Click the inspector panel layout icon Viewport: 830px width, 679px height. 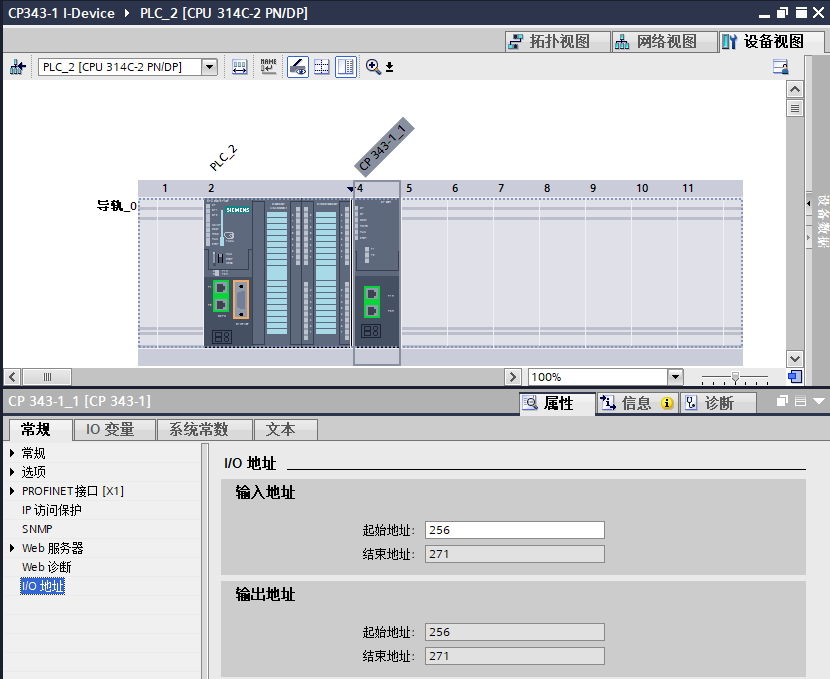pyautogui.click(x=800, y=401)
